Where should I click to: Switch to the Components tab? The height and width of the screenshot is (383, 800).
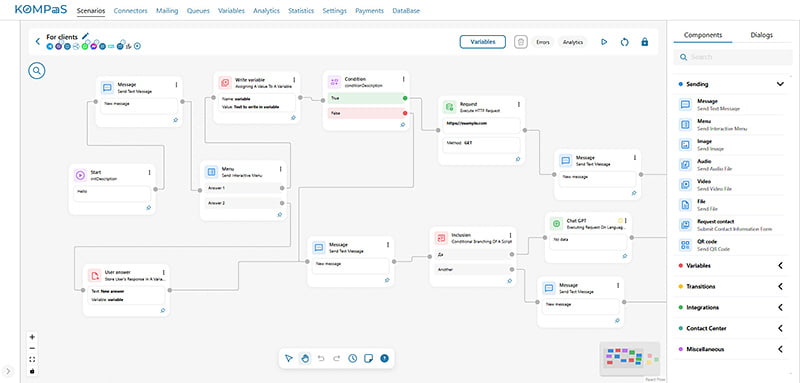703,35
